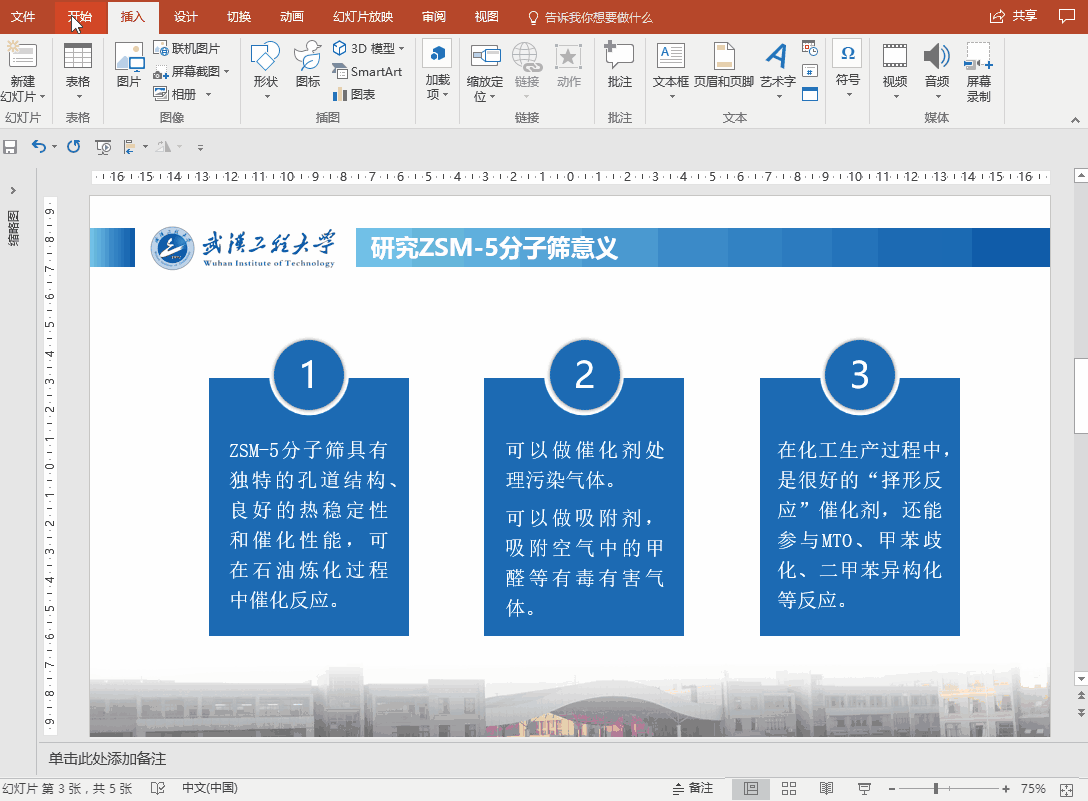The image size is (1088, 801).
Task: Insert a SmartArt graphic
Action: tap(368, 71)
